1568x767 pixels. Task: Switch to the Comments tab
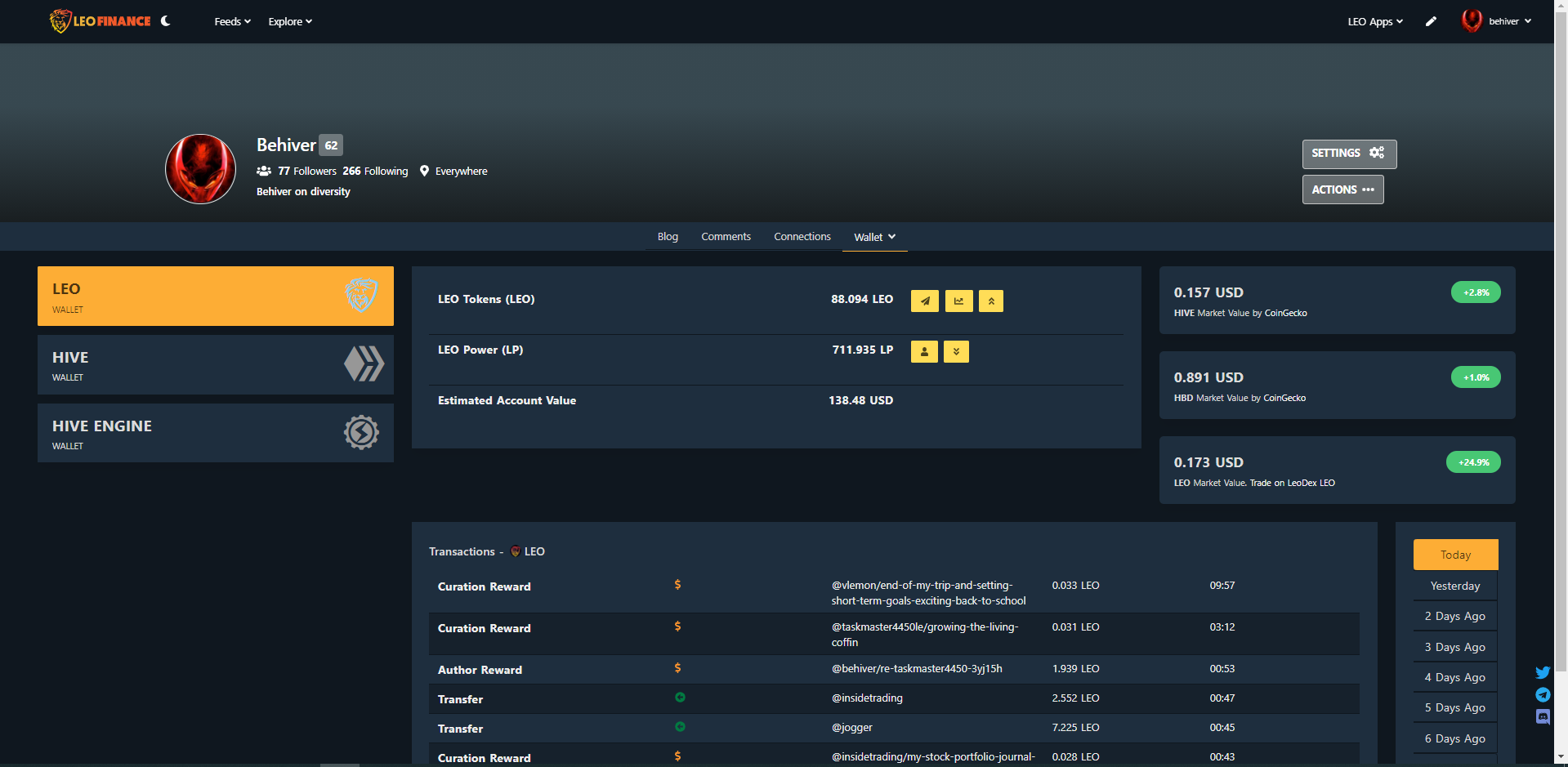click(x=726, y=237)
